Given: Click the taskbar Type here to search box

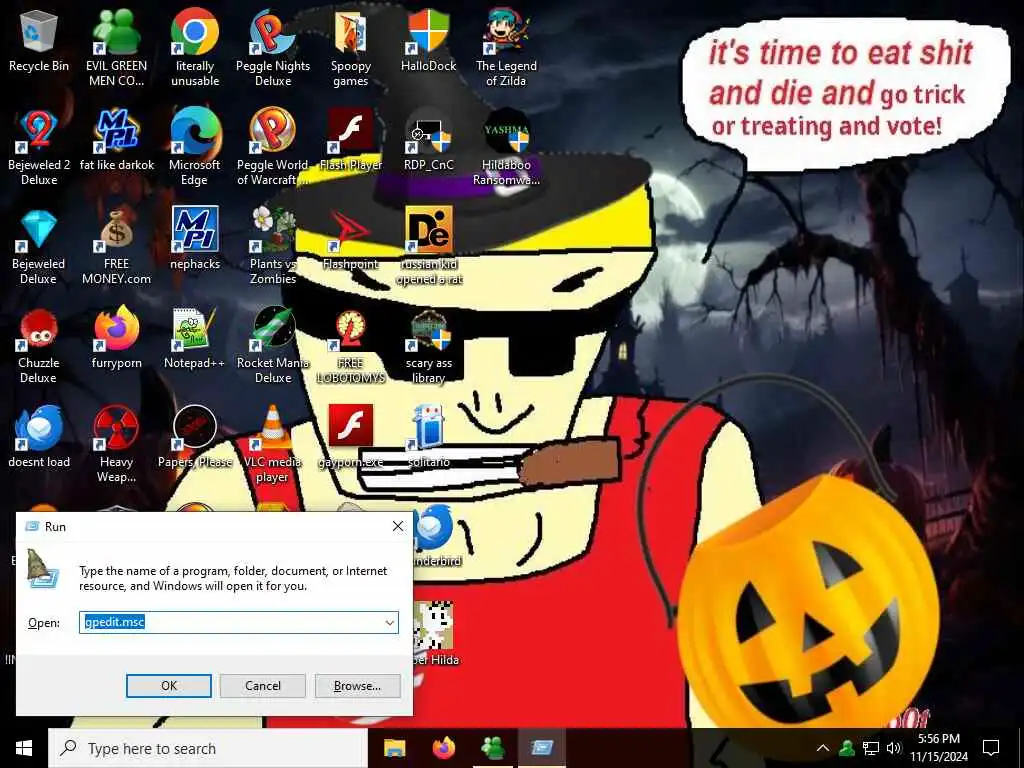Looking at the screenshot, I should [208, 748].
